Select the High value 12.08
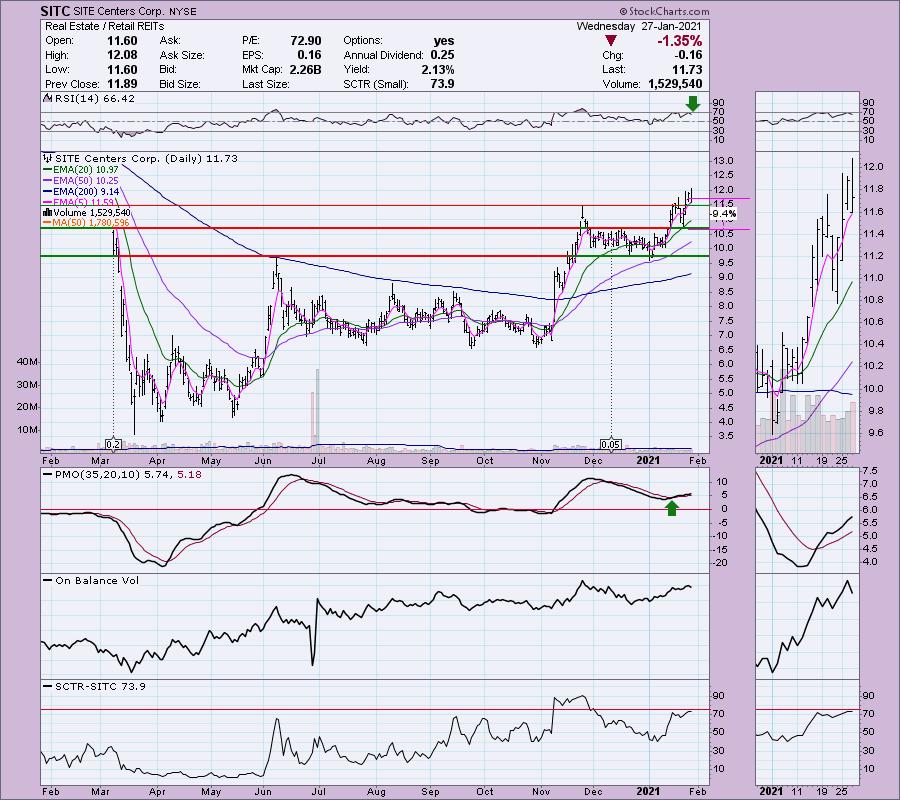 pos(122,55)
